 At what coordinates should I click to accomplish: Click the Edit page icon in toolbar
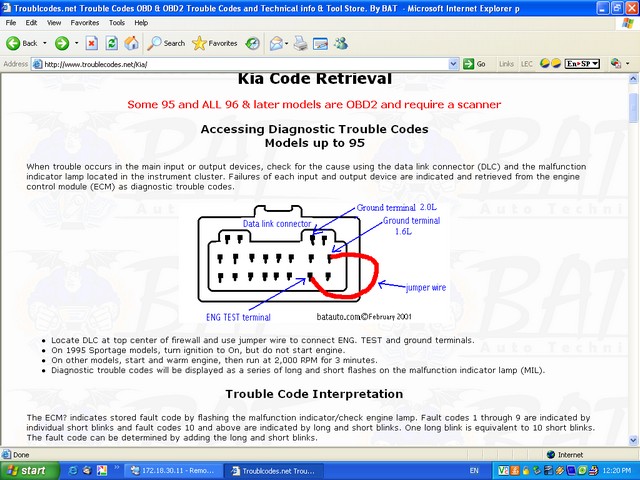click(x=320, y=43)
